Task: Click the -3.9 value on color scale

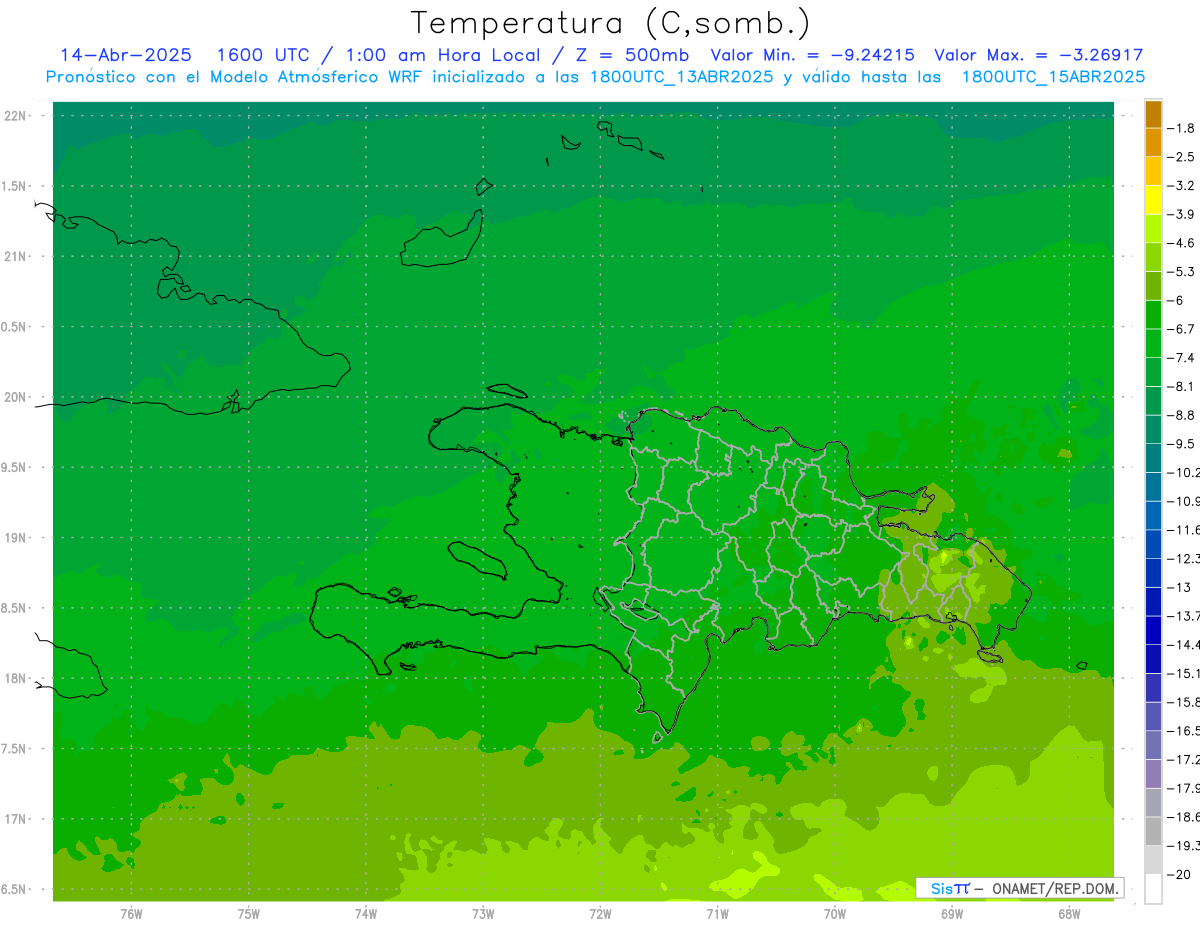Action: tap(1181, 214)
